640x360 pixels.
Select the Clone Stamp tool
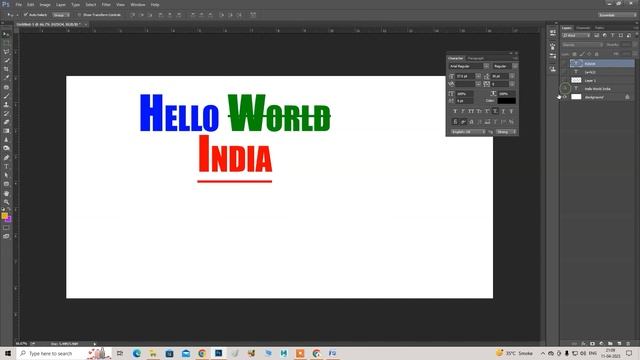6,105
